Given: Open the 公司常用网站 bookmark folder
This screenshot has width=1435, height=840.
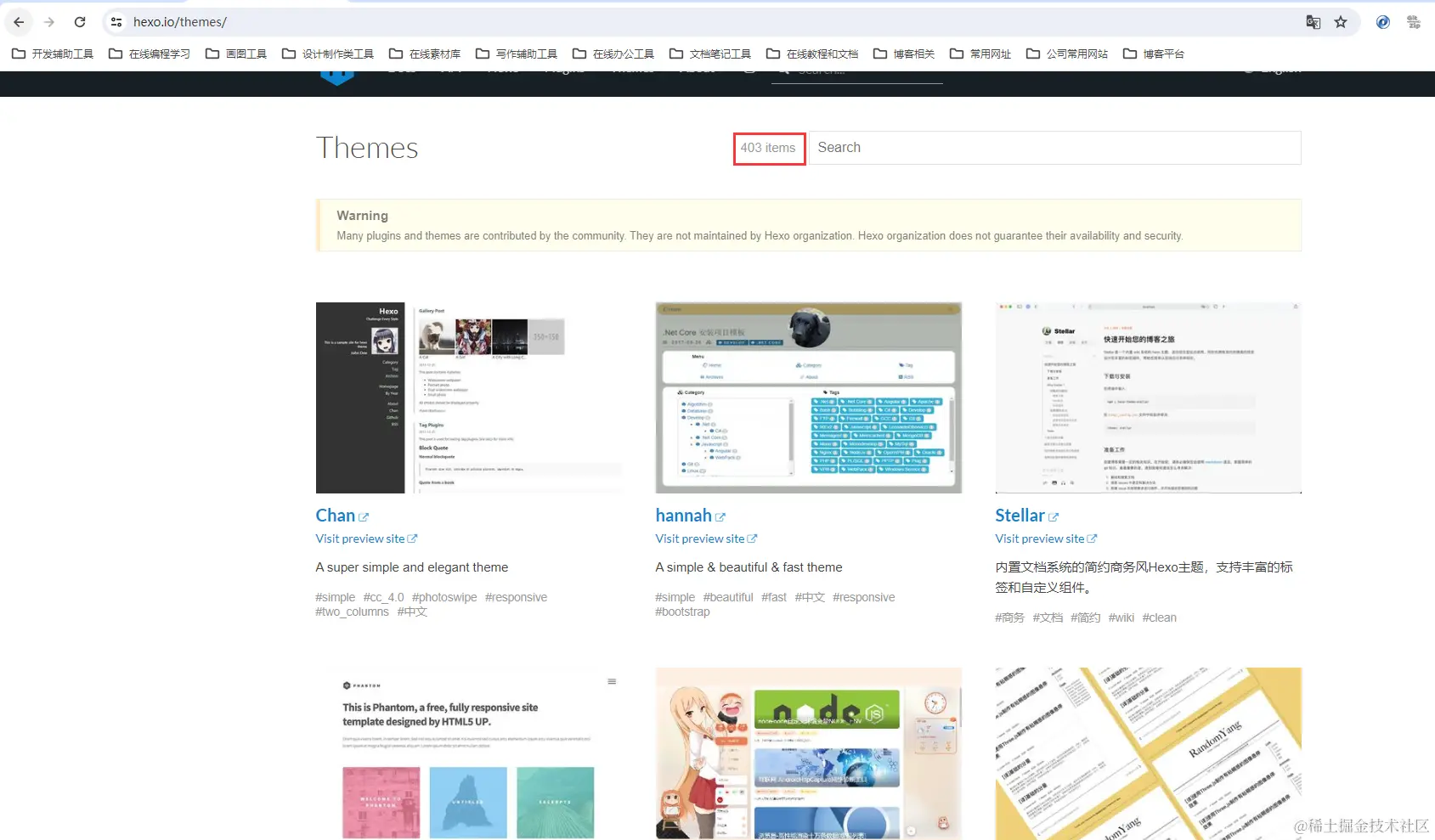Looking at the screenshot, I should 1067,54.
